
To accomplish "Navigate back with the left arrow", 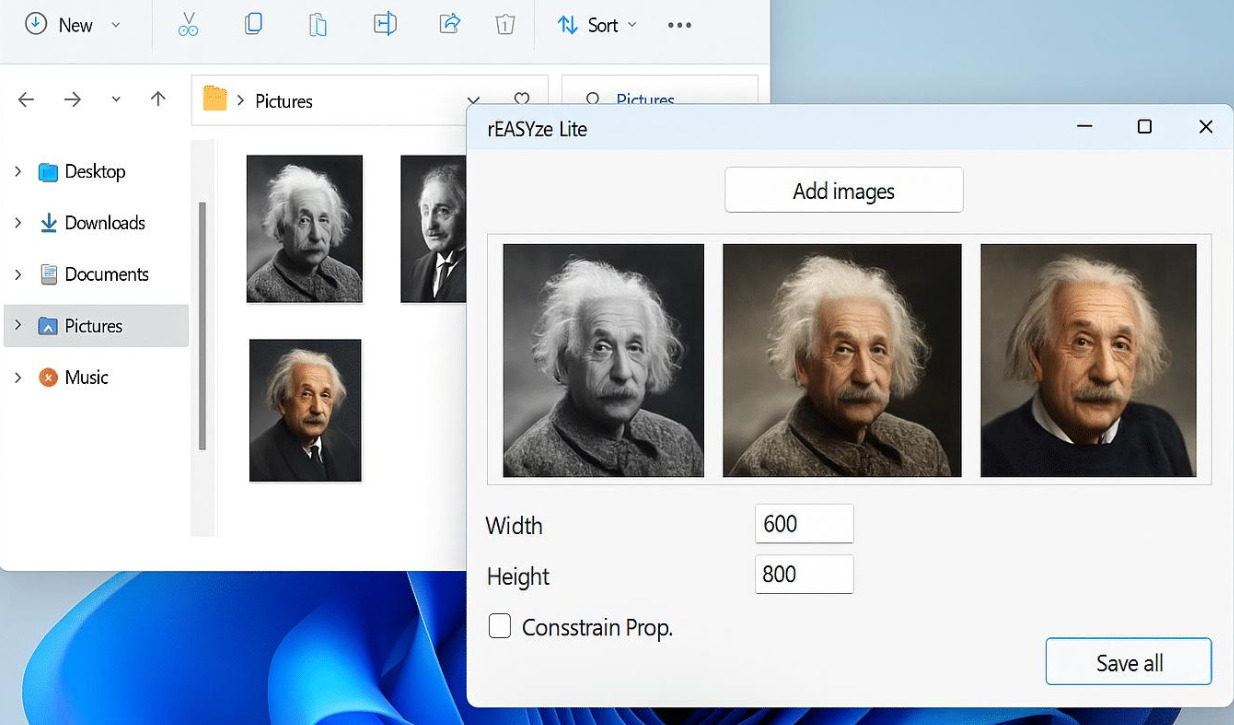I will (26, 99).
